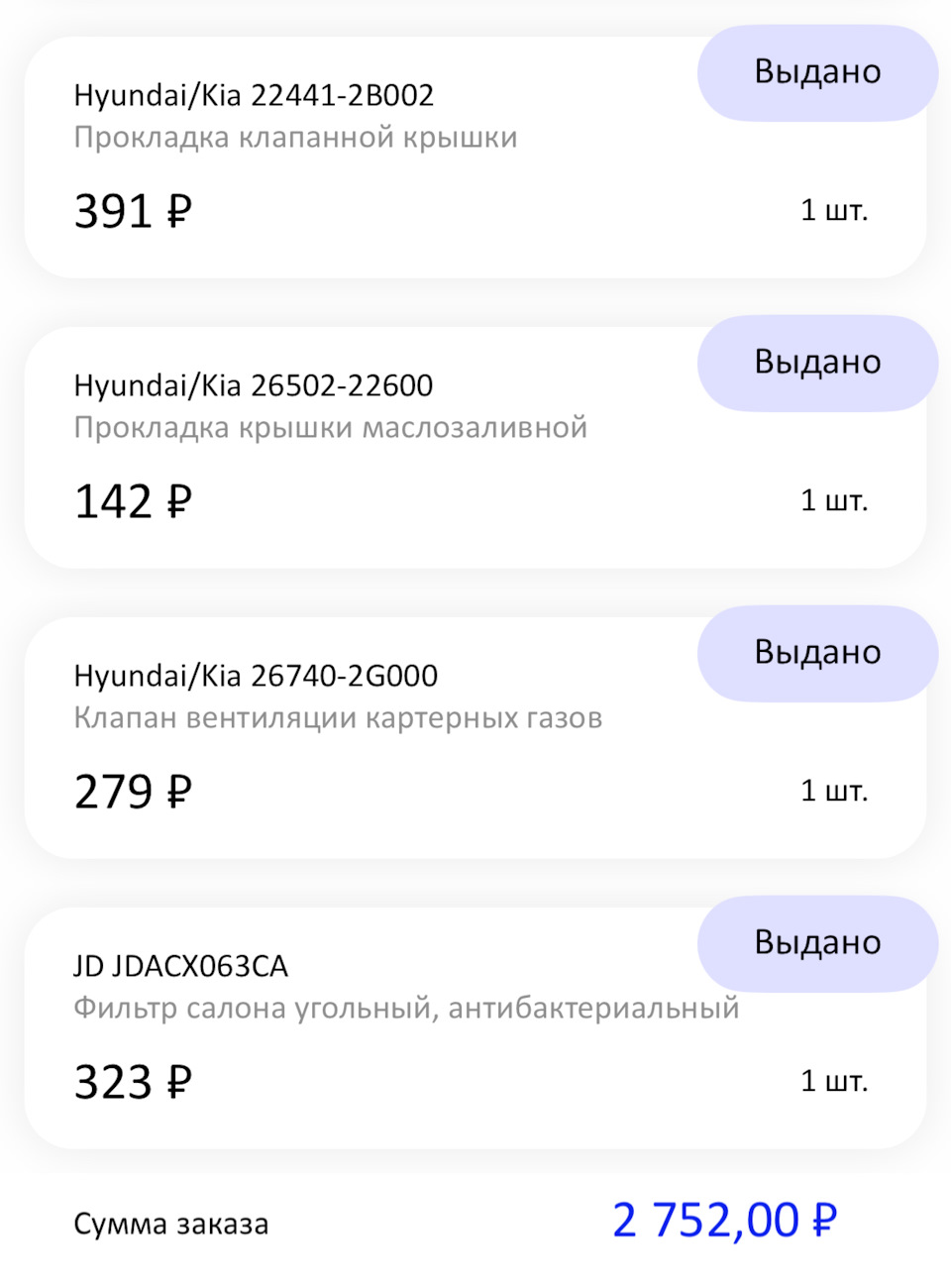Click the Выдано badge for part 26740-2G000
951x1288 pixels.
817,653
